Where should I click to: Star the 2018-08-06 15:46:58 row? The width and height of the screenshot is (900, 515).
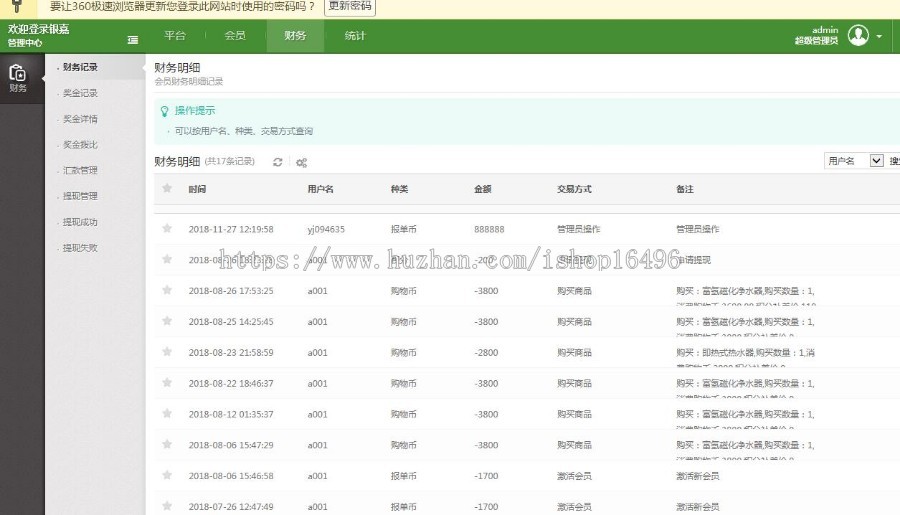(167, 475)
